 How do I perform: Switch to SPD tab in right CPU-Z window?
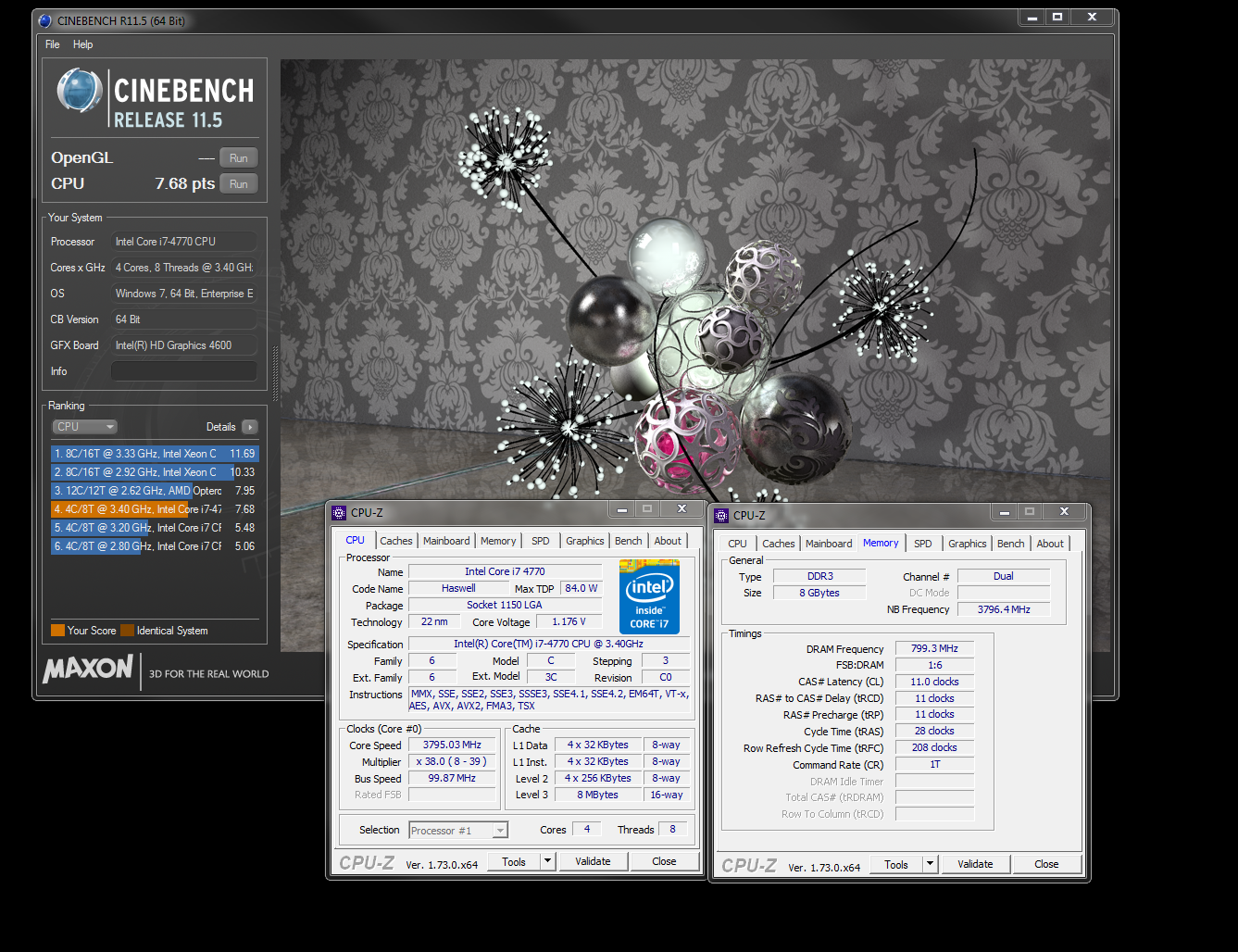(x=923, y=544)
